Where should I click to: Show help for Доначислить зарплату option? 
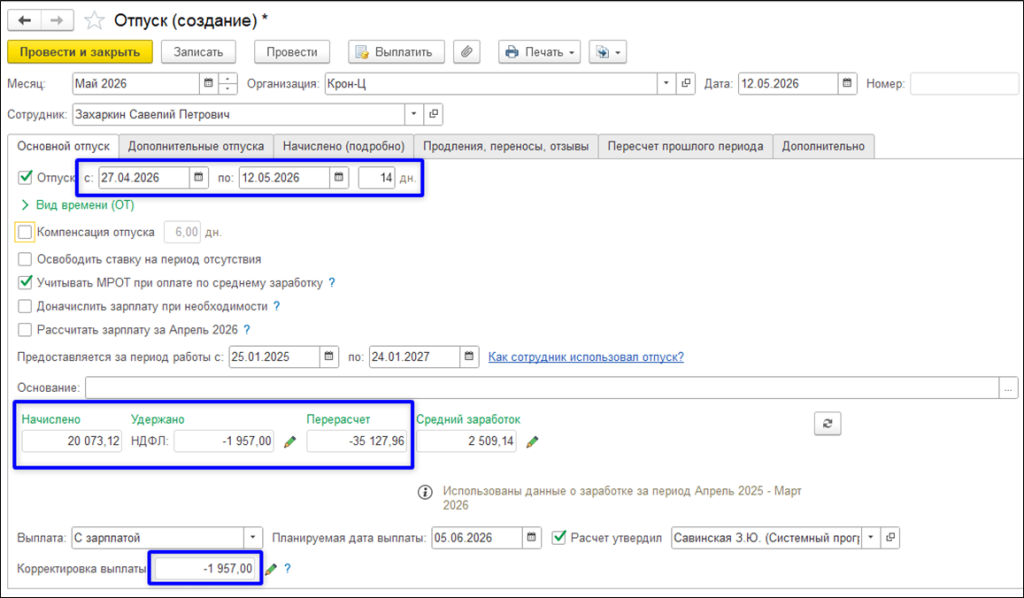(276, 306)
